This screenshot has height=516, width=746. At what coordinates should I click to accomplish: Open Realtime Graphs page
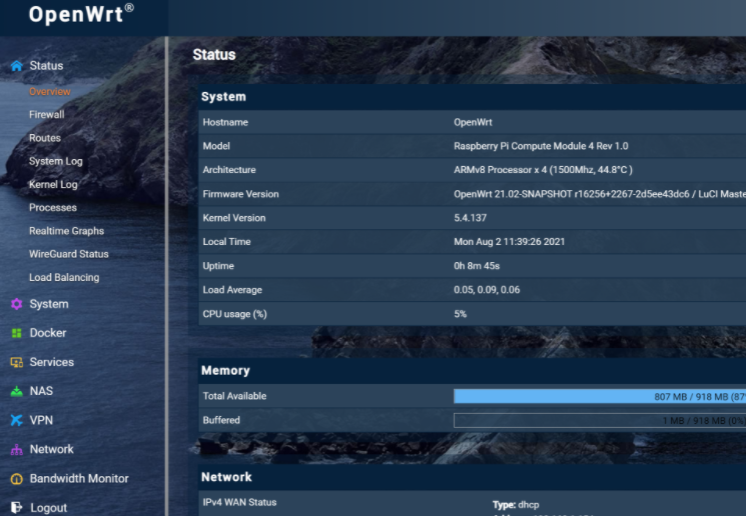point(66,231)
